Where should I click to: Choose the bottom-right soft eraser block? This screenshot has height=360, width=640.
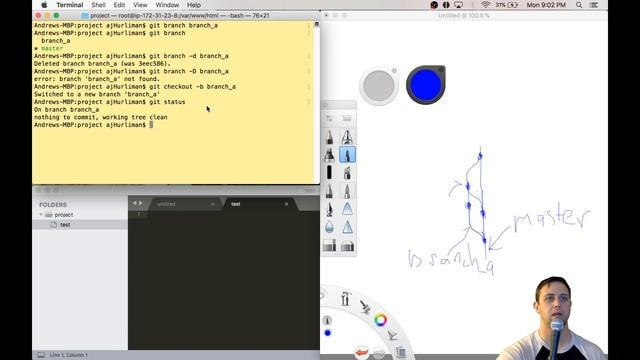pos(347,245)
